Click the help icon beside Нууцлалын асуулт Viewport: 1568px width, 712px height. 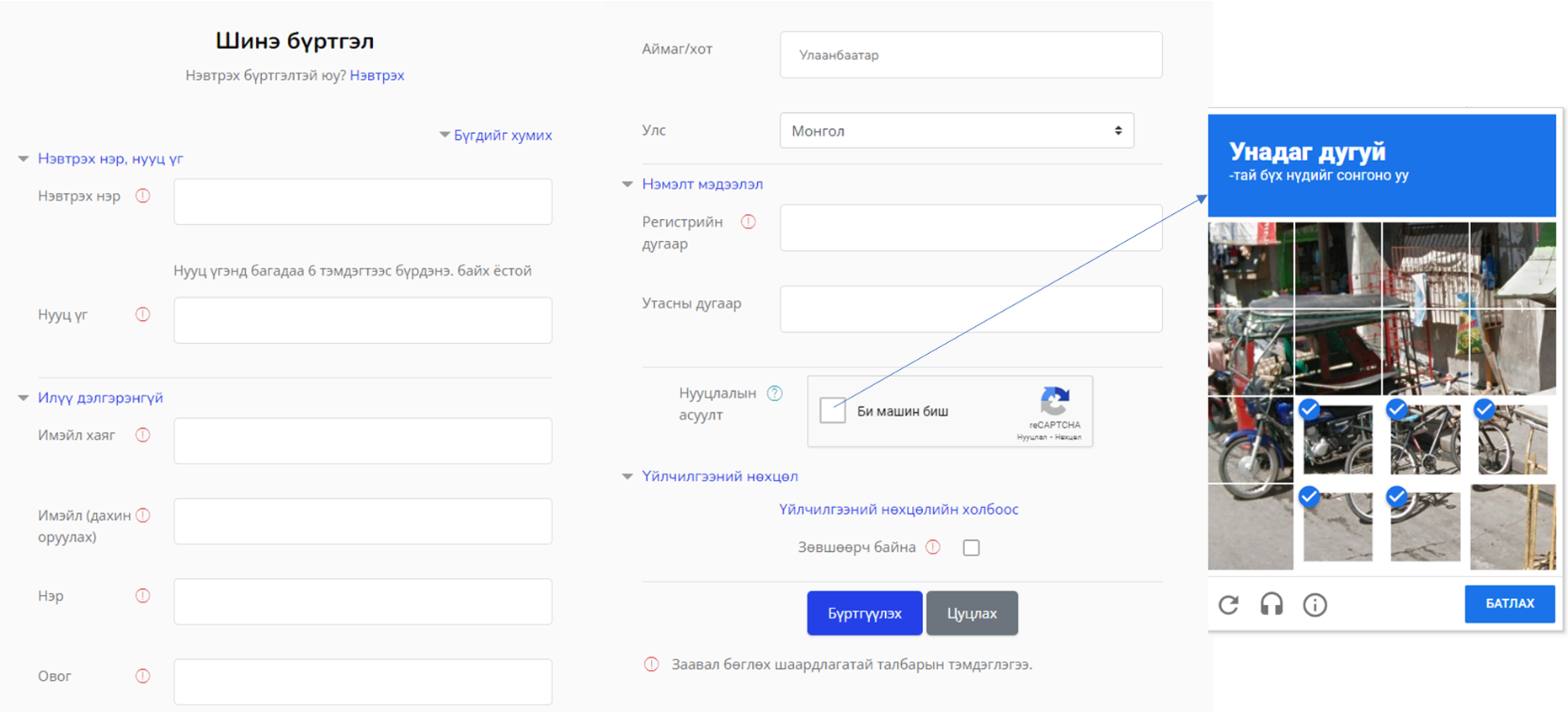[x=775, y=393]
